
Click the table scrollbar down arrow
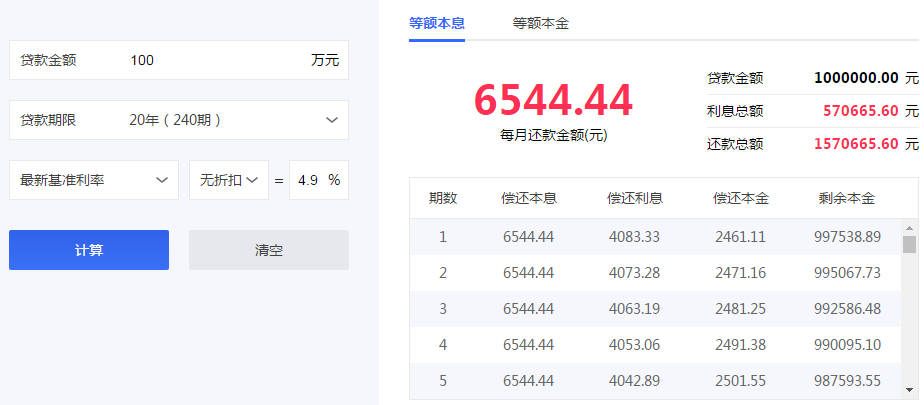909,390
